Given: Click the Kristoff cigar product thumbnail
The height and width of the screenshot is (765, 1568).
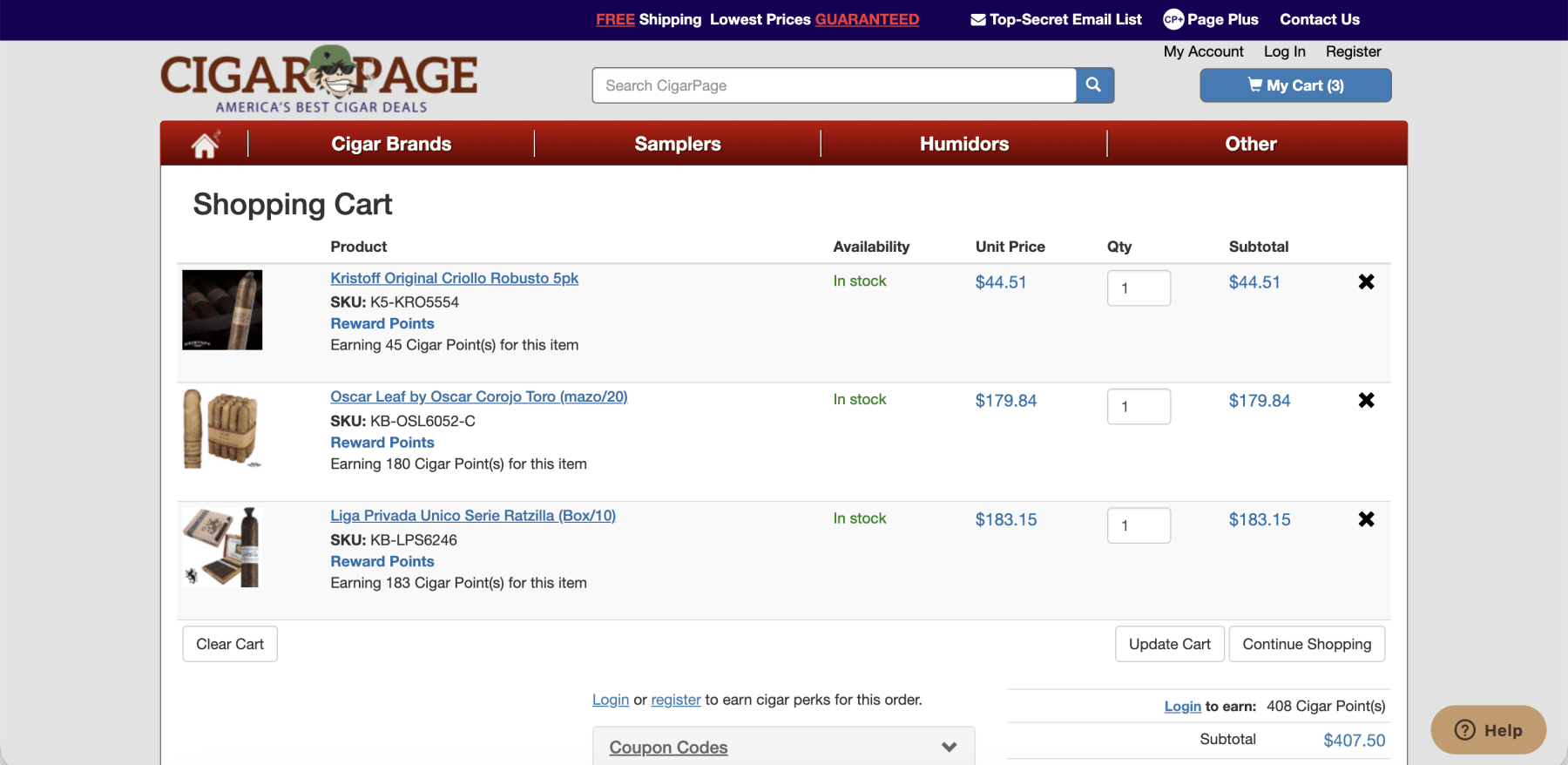Looking at the screenshot, I should 222,310.
